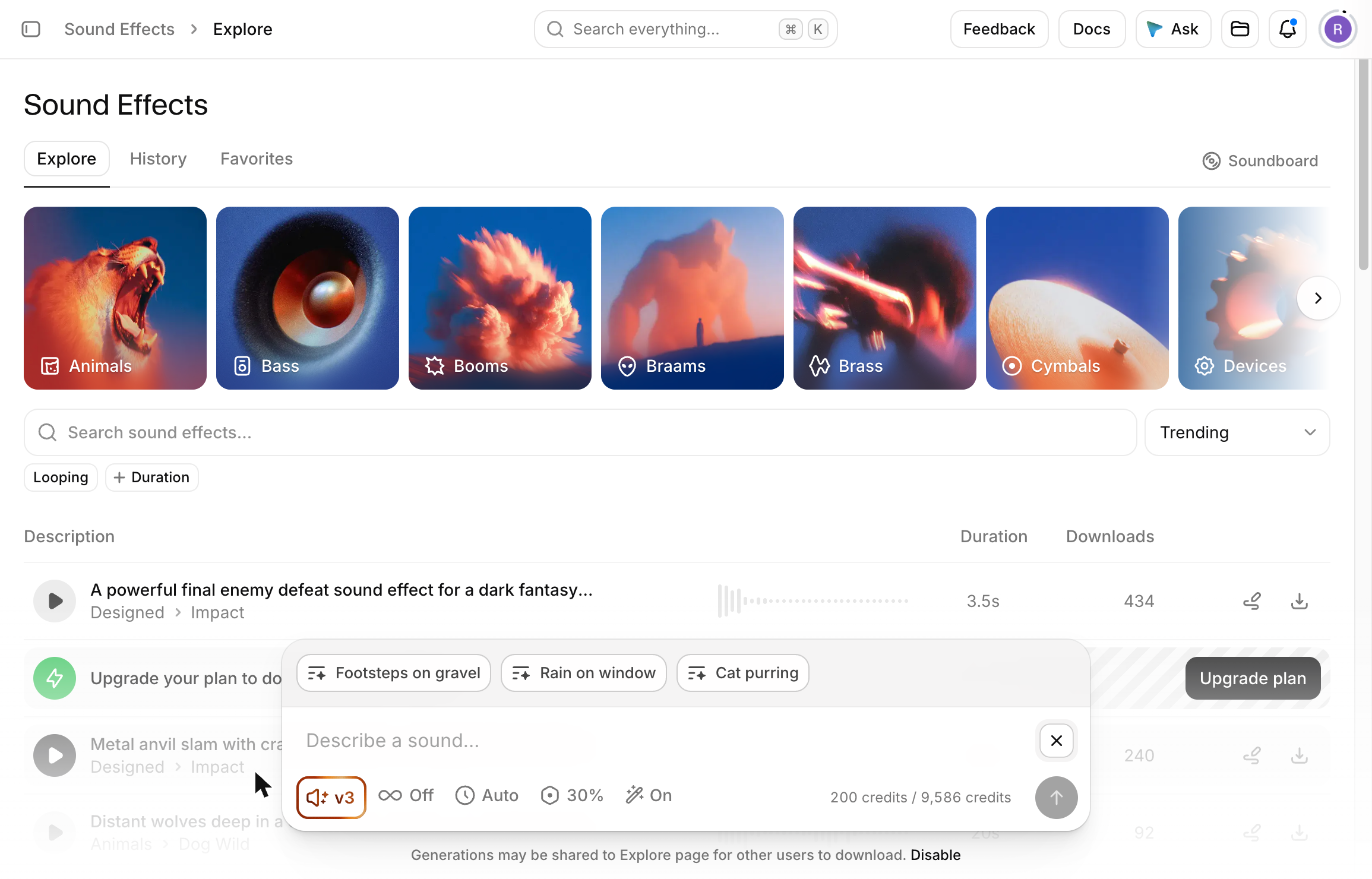
Task: Click the green lightning upgrade icon
Action: 55,678
